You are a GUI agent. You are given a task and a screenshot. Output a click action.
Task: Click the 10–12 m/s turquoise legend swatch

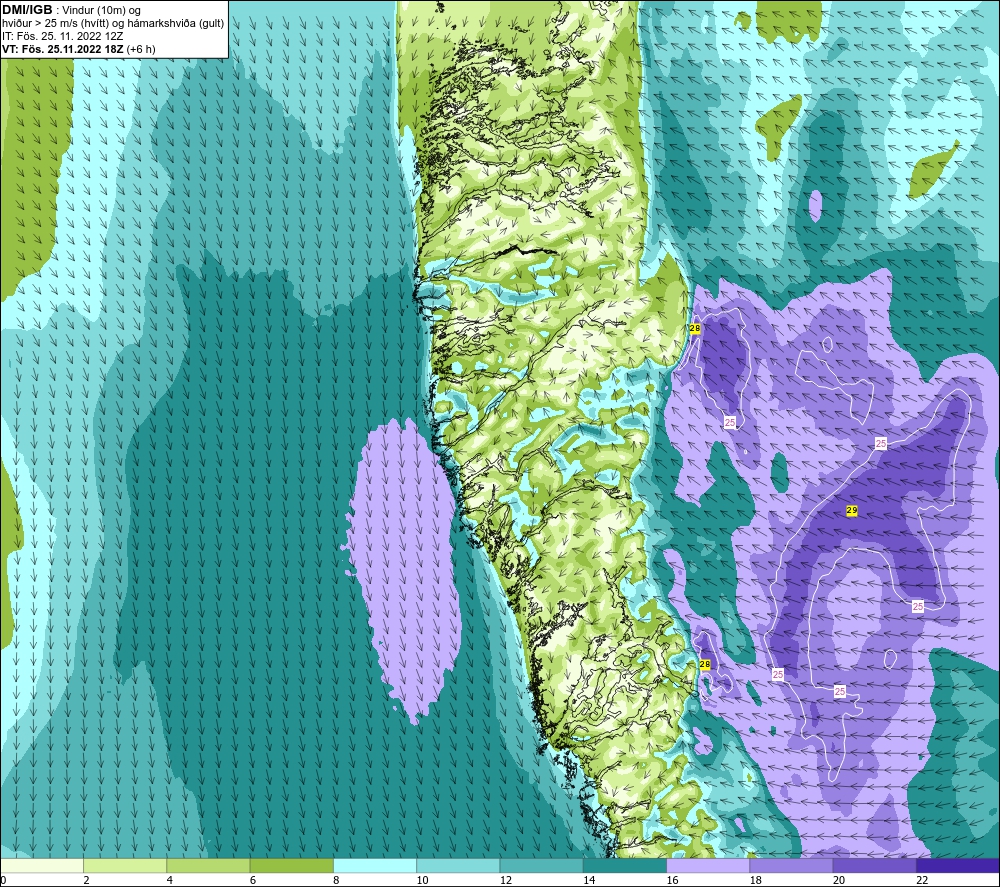tap(458, 865)
